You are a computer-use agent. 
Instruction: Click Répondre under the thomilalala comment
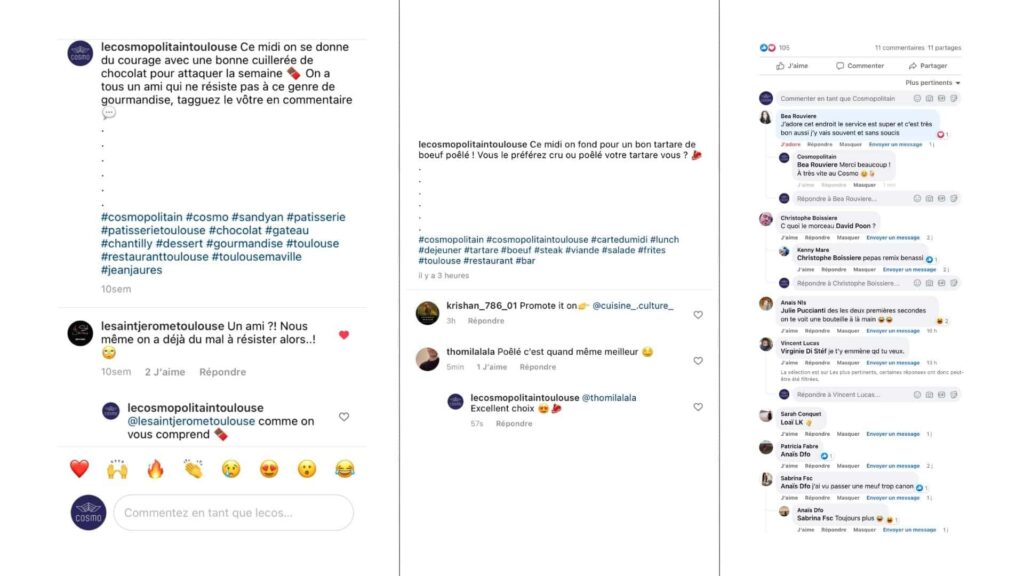(537, 367)
